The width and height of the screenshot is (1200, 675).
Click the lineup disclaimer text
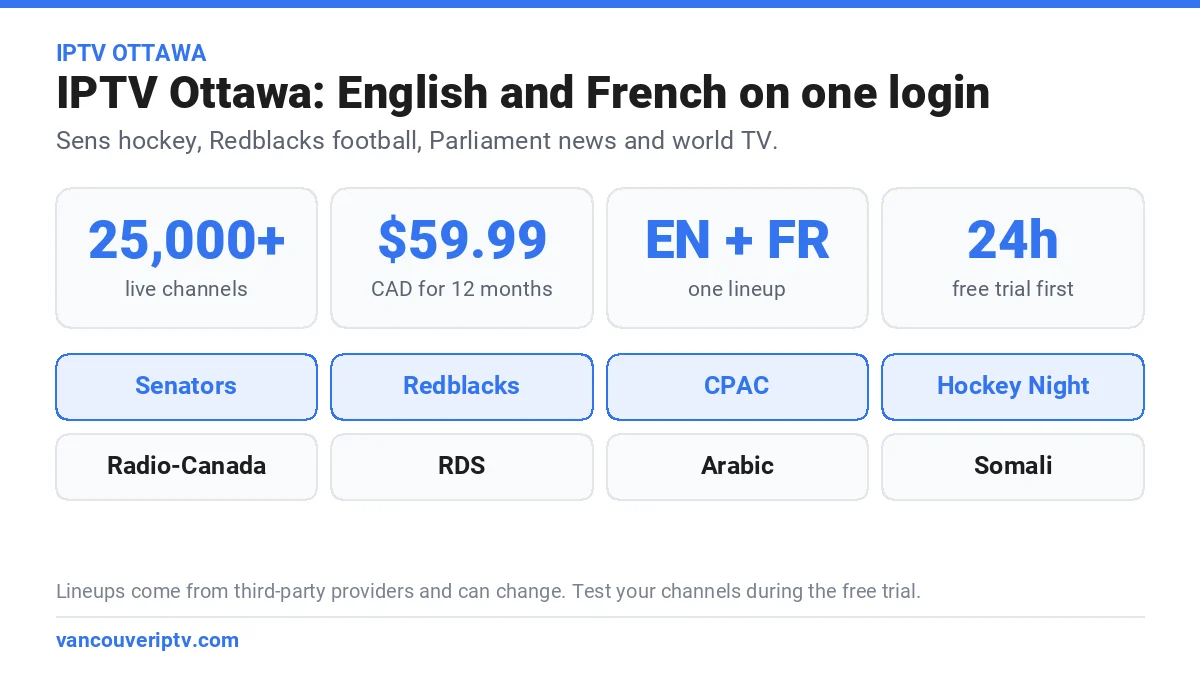click(488, 591)
